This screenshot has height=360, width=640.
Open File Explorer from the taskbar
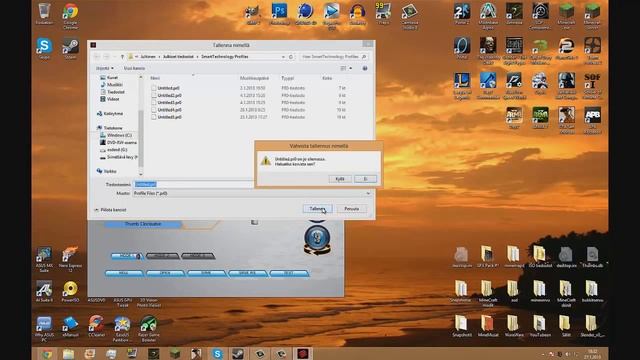pyautogui.click(x=68, y=354)
